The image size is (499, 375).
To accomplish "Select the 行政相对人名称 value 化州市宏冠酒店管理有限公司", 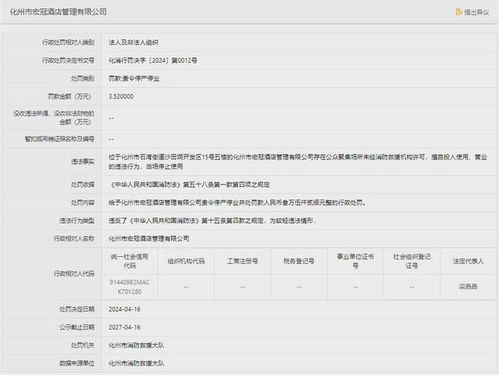I will coord(149,238).
